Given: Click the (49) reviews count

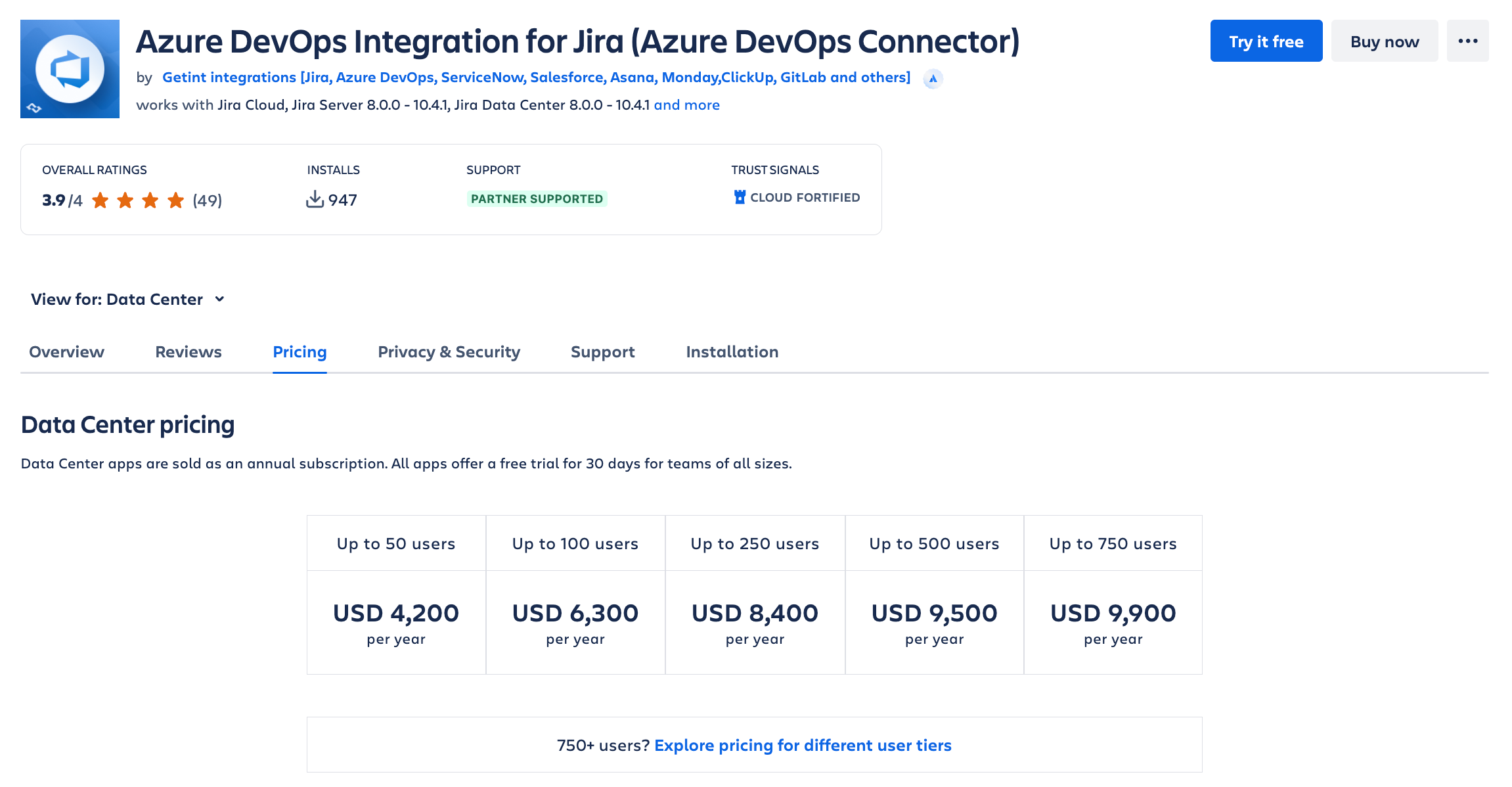Looking at the screenshot, I should tap(208, 200).
